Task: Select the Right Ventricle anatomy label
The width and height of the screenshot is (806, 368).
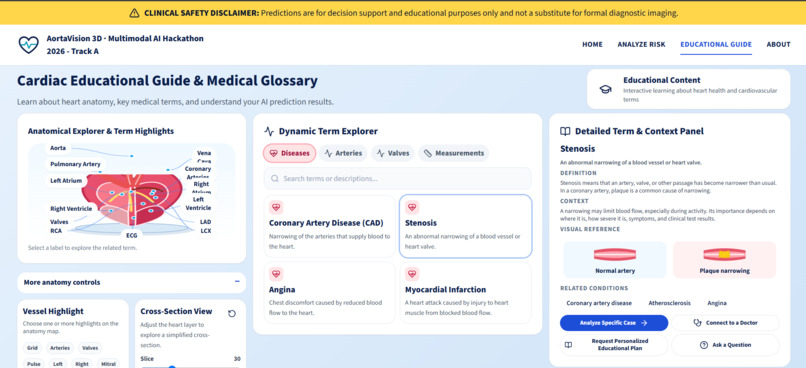Action: 71,209
